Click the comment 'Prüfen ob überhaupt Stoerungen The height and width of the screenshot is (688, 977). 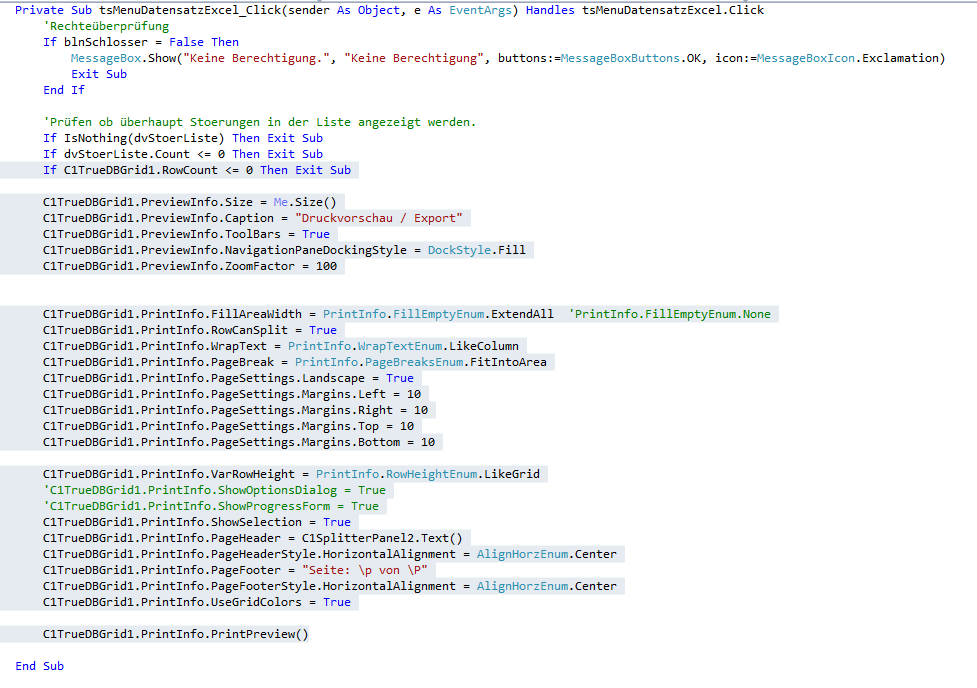259,122
